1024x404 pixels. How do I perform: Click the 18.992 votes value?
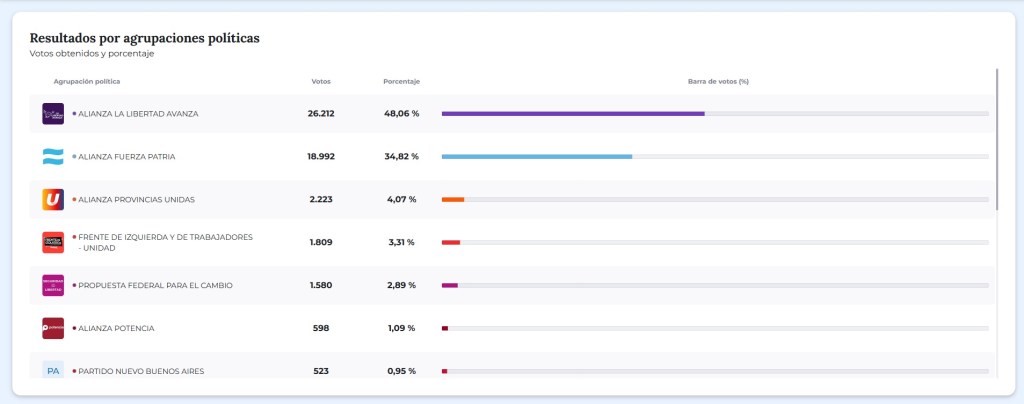pyautogui.click(x=321, y=157)
